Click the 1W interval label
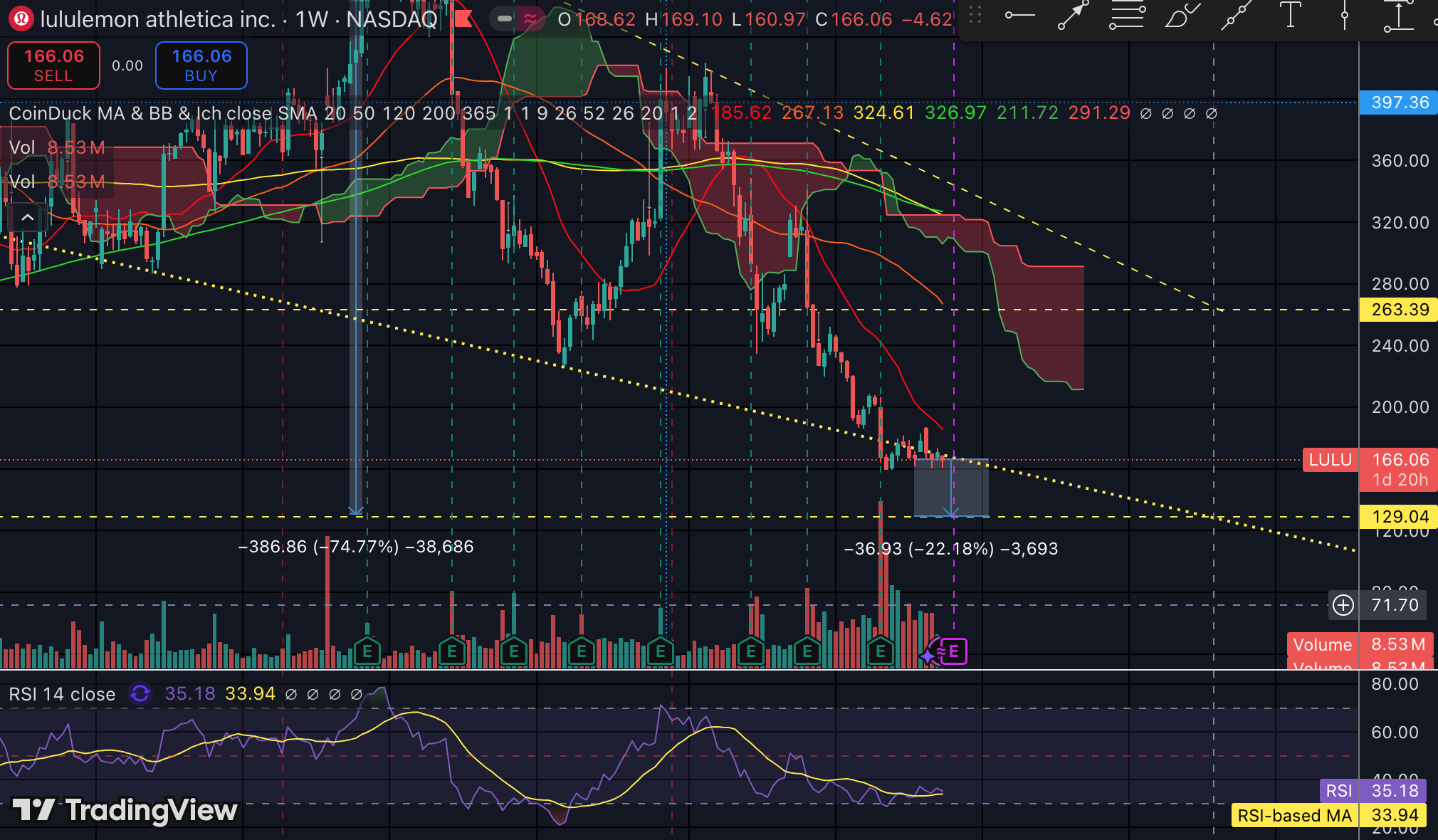Viewport: 1438px width, 840px height. click(313, 19)
